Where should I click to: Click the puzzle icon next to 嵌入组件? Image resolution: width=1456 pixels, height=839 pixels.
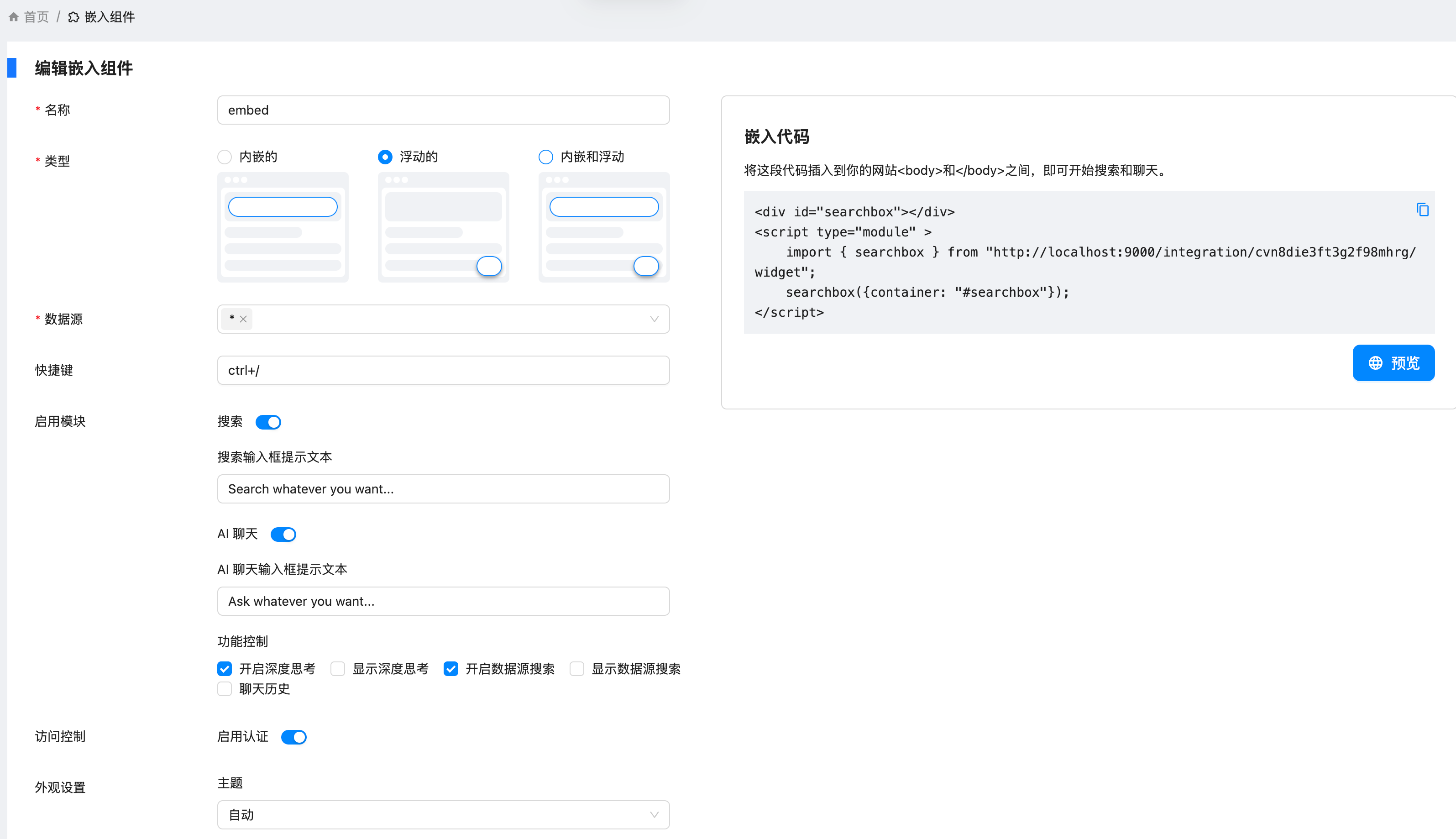[x=74, y=17]
